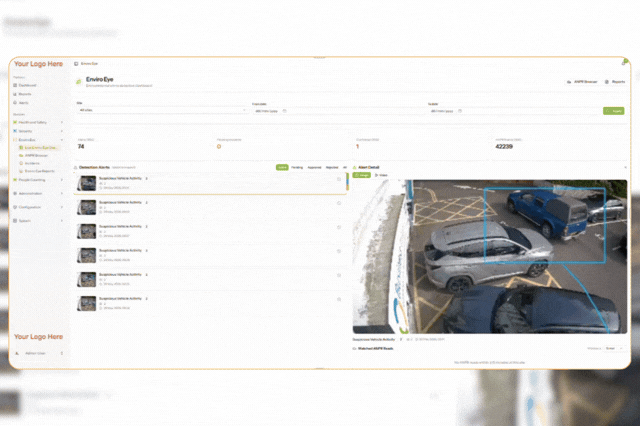Image resolution: width=640 pixels, height=426 pixels.
Task: Click inside the From date input field
Action: [339, 111]
